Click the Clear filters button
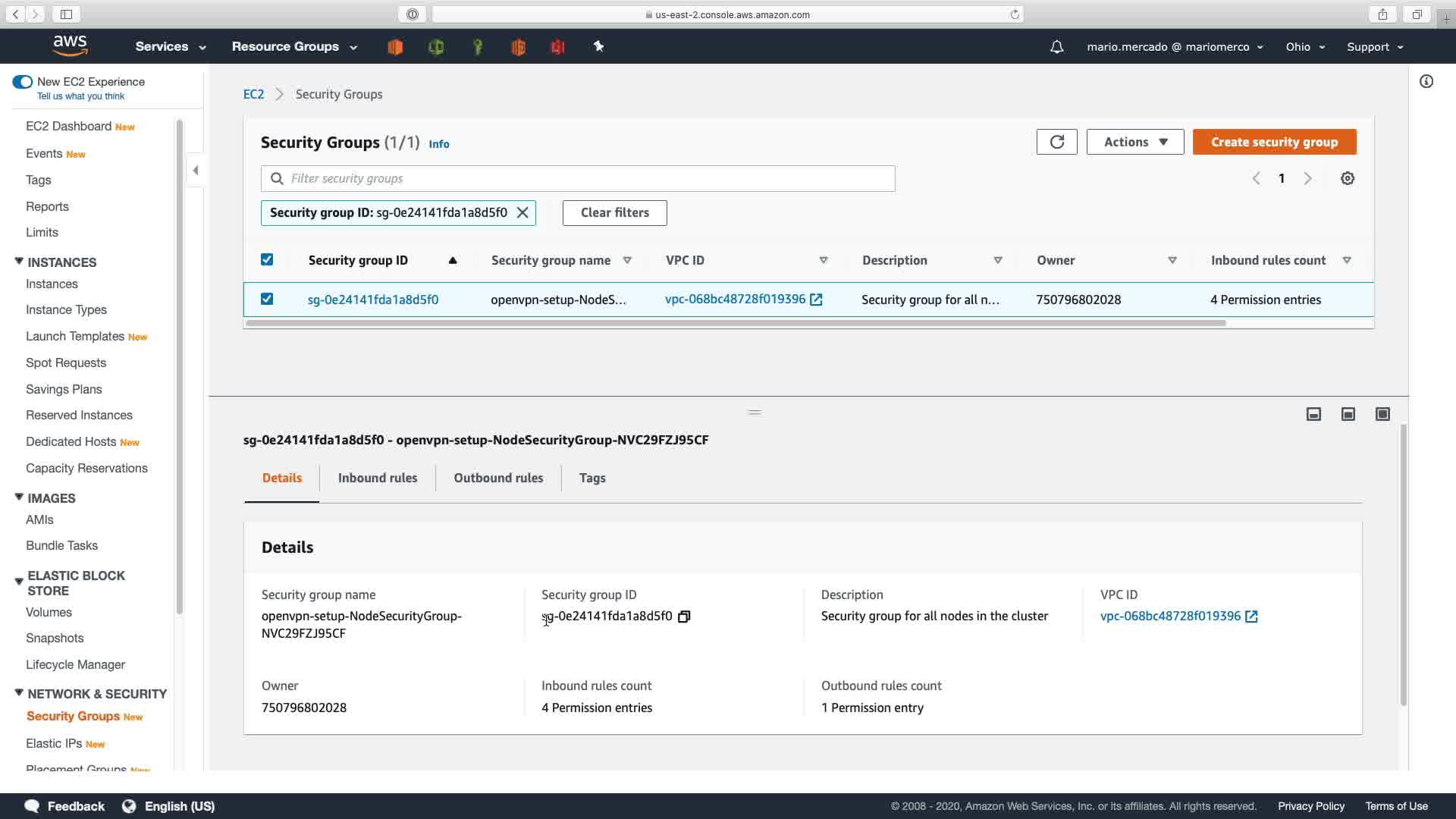Viewport: 1456px width, 819px height. (614, 213)
